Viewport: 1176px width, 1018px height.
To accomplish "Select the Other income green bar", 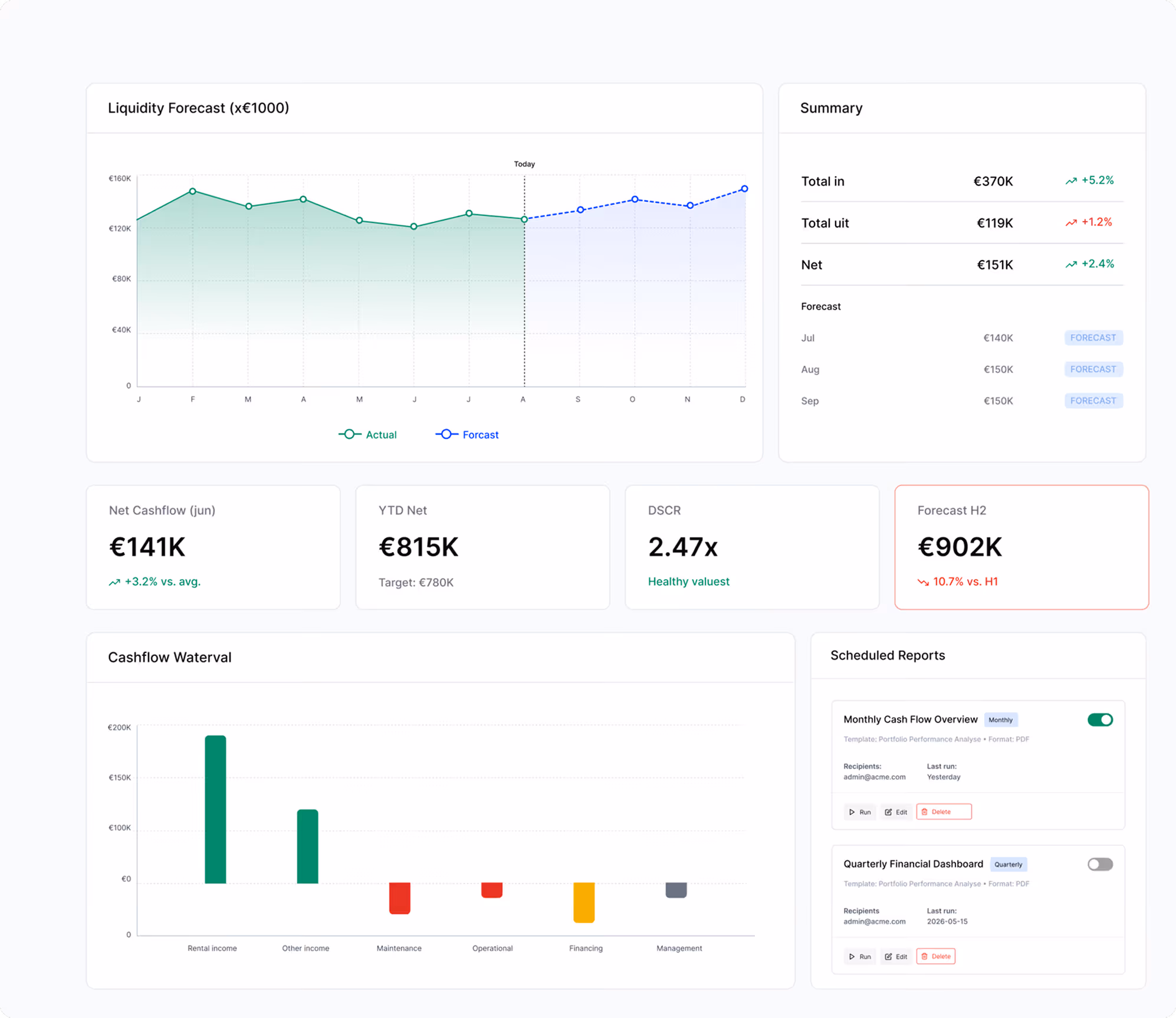I will pyautogui.click(x=307, y=846).
